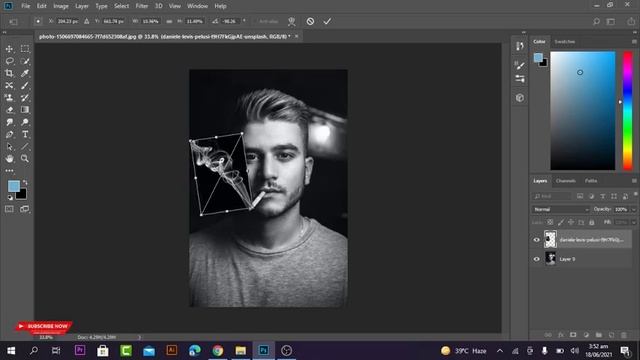
Task: Toggle maintain aspect ratio link
Action: 169,21
